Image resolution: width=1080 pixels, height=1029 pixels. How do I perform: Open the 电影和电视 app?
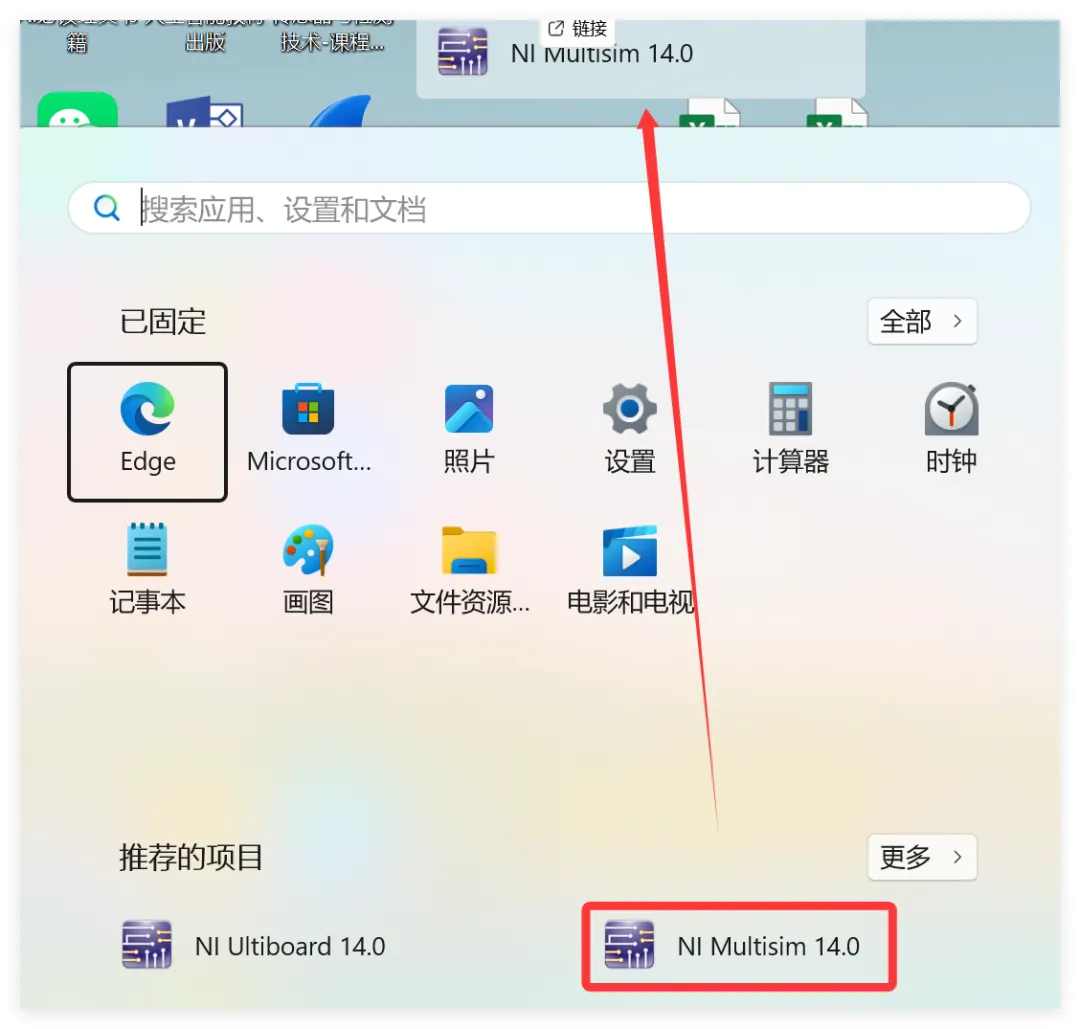tap(630, 571)
